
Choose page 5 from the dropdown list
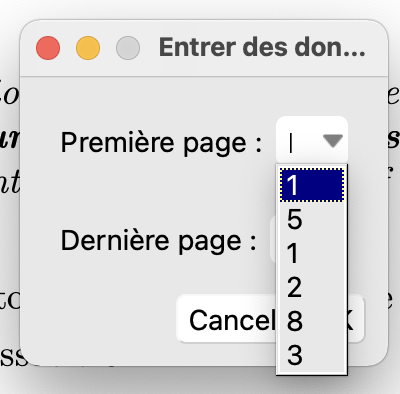tap(312, 219)
